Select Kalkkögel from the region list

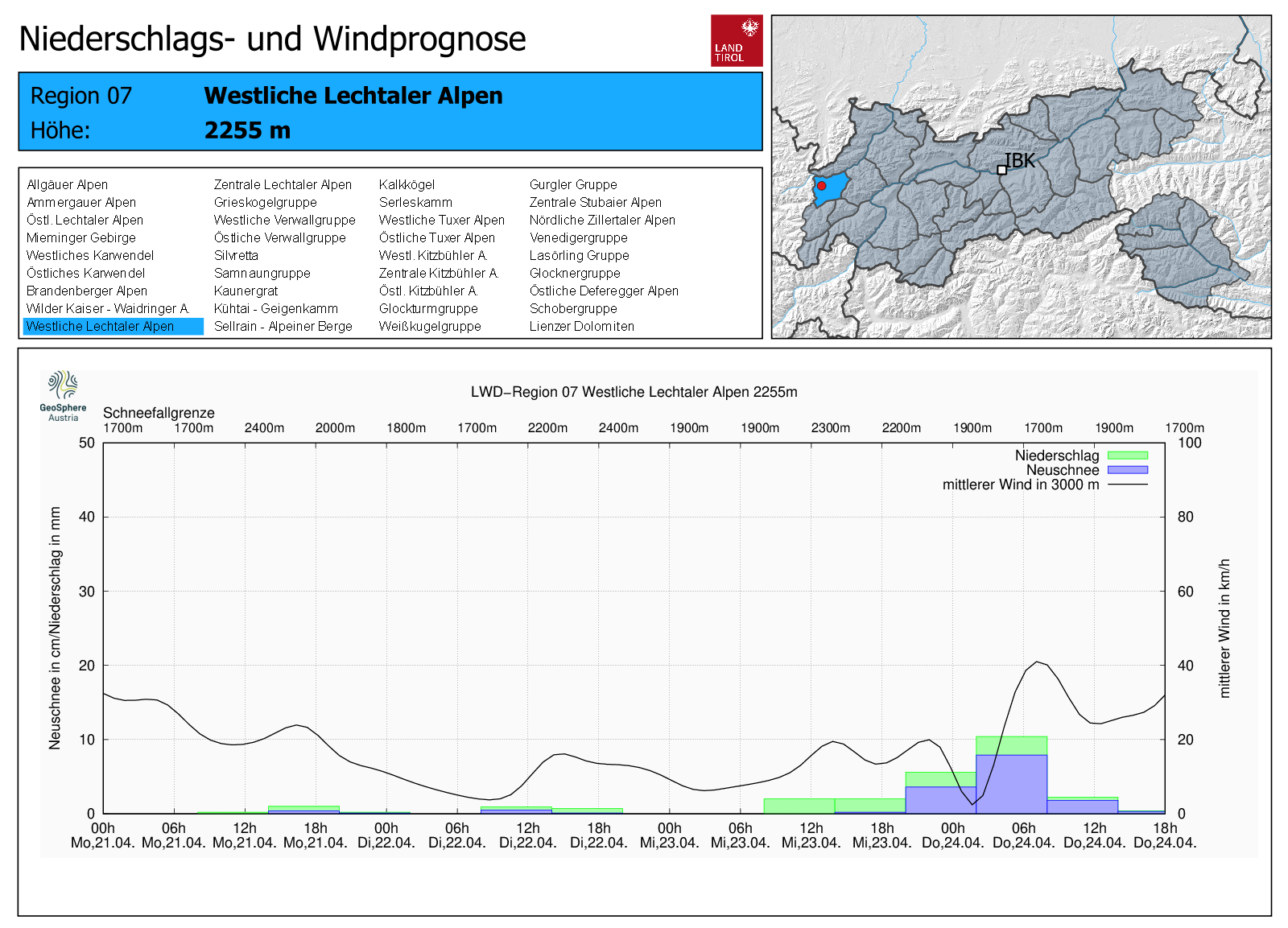[407, 185]
